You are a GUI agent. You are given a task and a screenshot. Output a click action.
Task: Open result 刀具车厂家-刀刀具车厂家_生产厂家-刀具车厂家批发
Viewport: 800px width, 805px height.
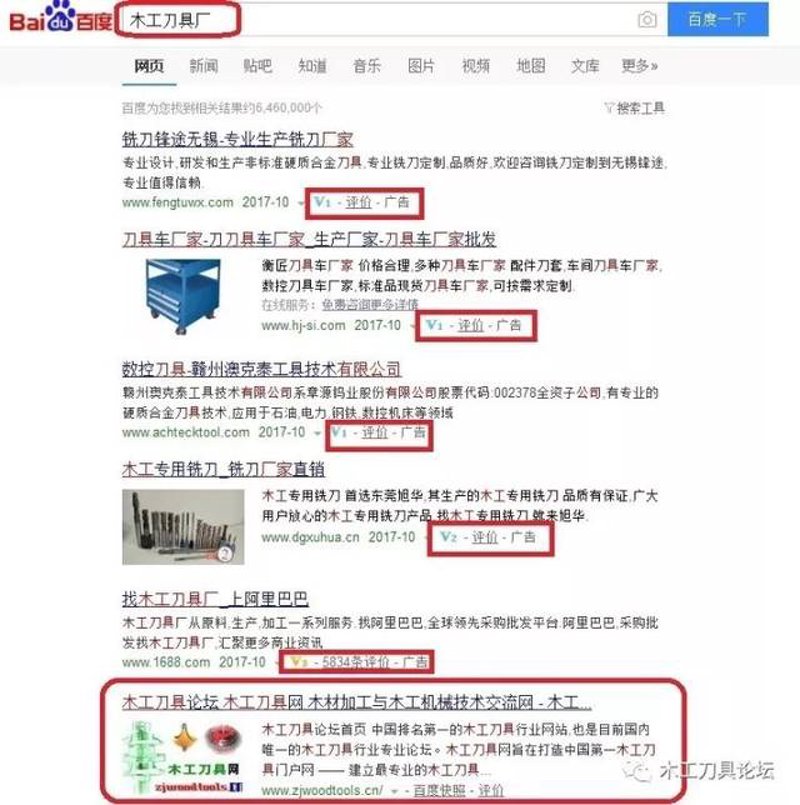pyautogui.click(x=309, y=239)
